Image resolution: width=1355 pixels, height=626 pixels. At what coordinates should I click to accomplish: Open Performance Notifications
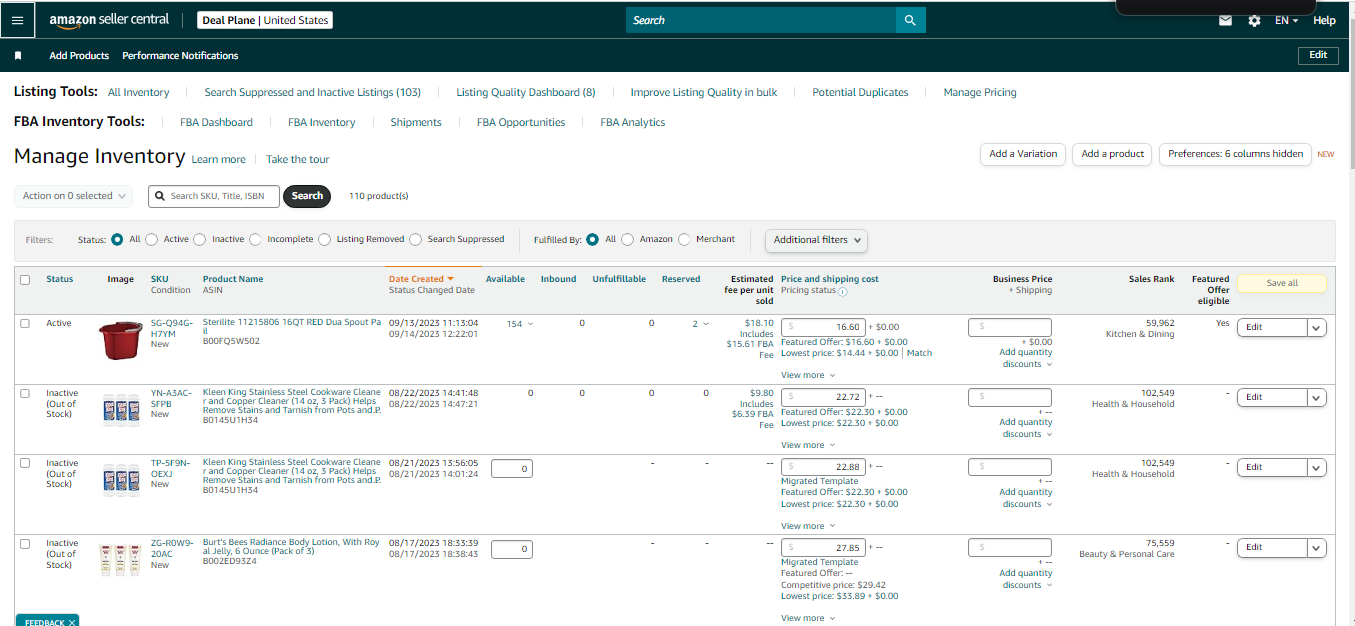click(x=180, y=56)
